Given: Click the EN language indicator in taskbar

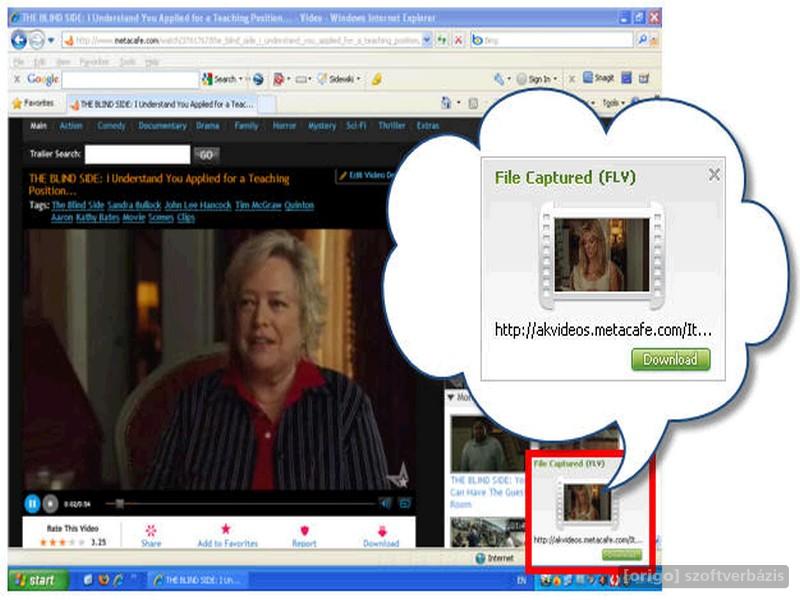Looking at the screenshot, I should (x=521, y=580).
